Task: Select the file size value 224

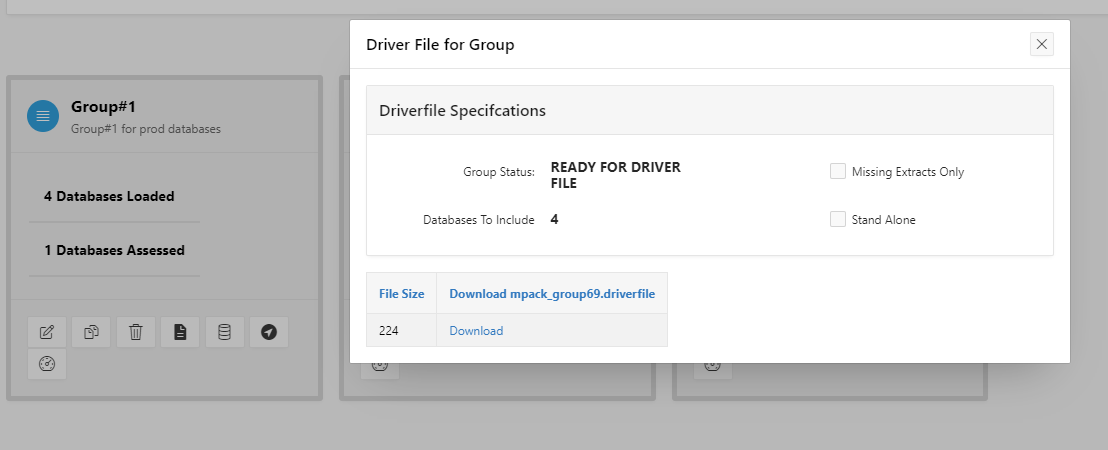Action: click(389, 331)
